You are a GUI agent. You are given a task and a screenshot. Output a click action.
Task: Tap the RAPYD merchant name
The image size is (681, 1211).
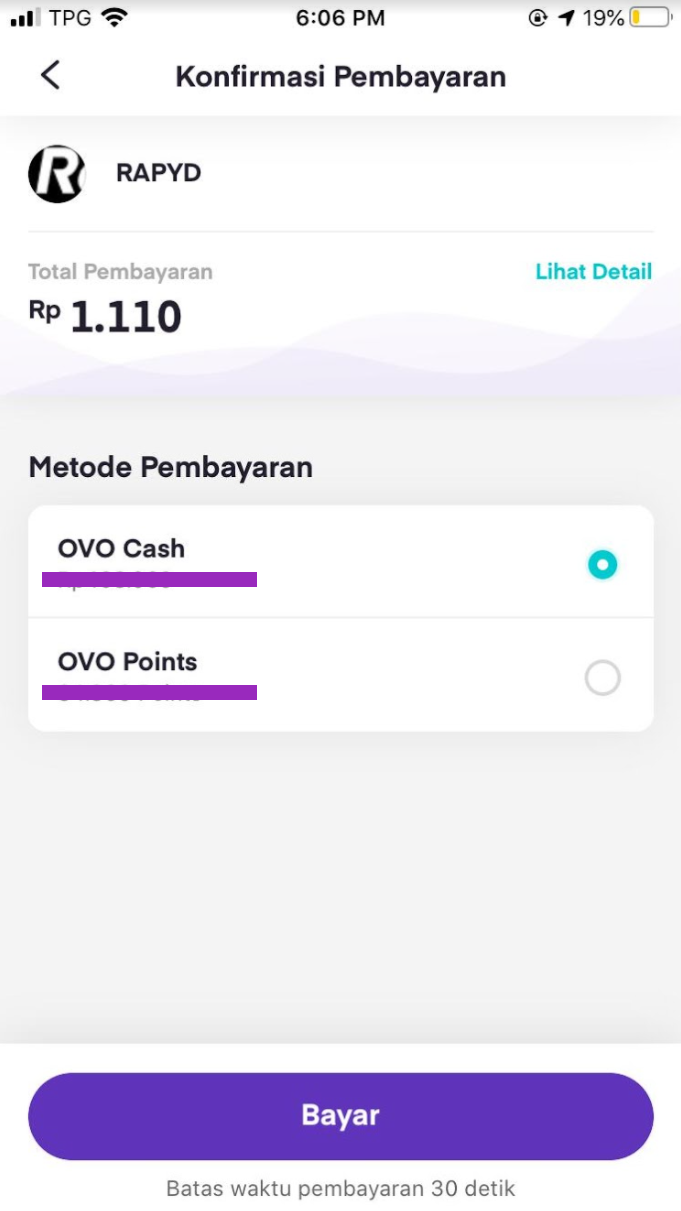coord(159,173)
